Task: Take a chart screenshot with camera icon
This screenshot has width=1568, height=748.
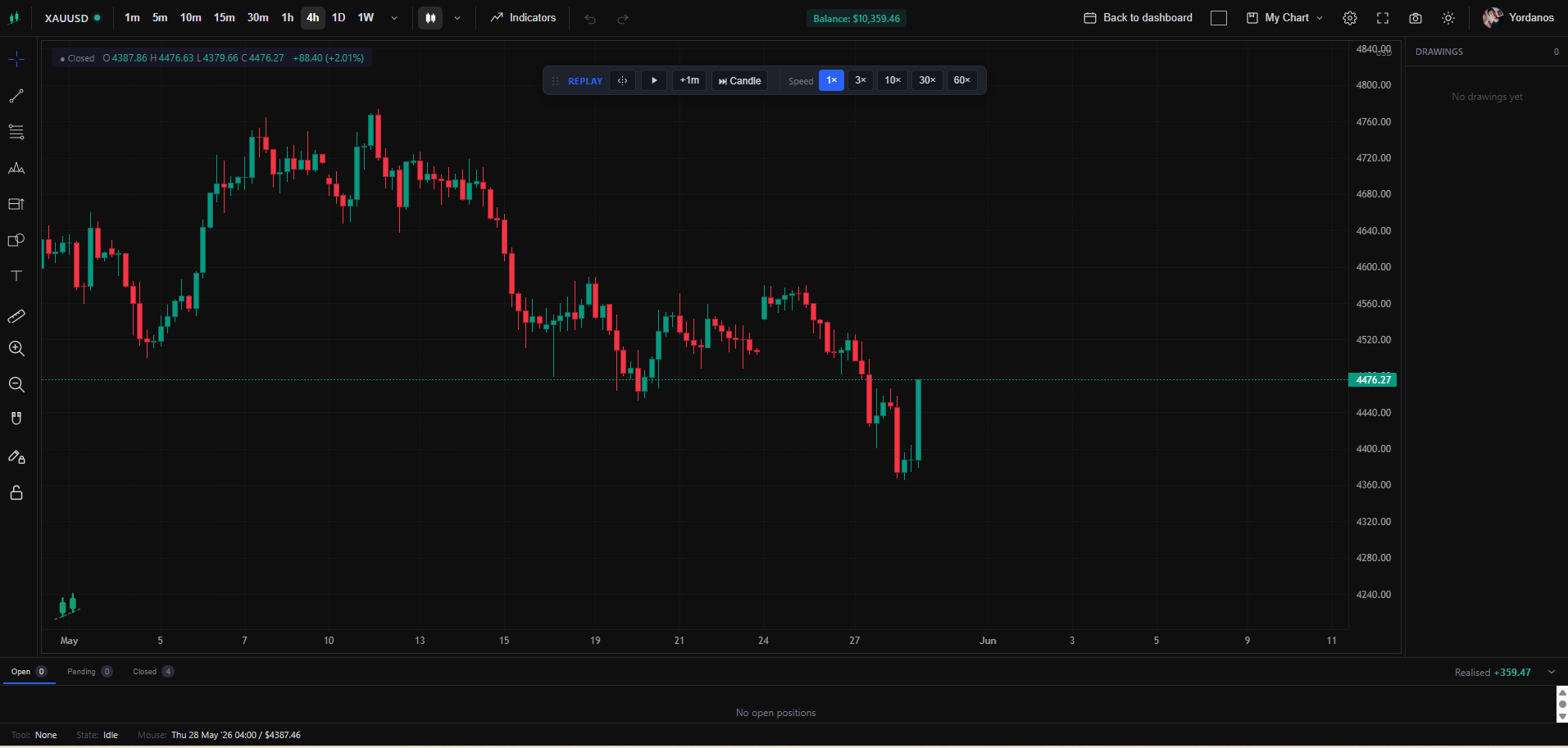Action: click(x=1416, y=18)
